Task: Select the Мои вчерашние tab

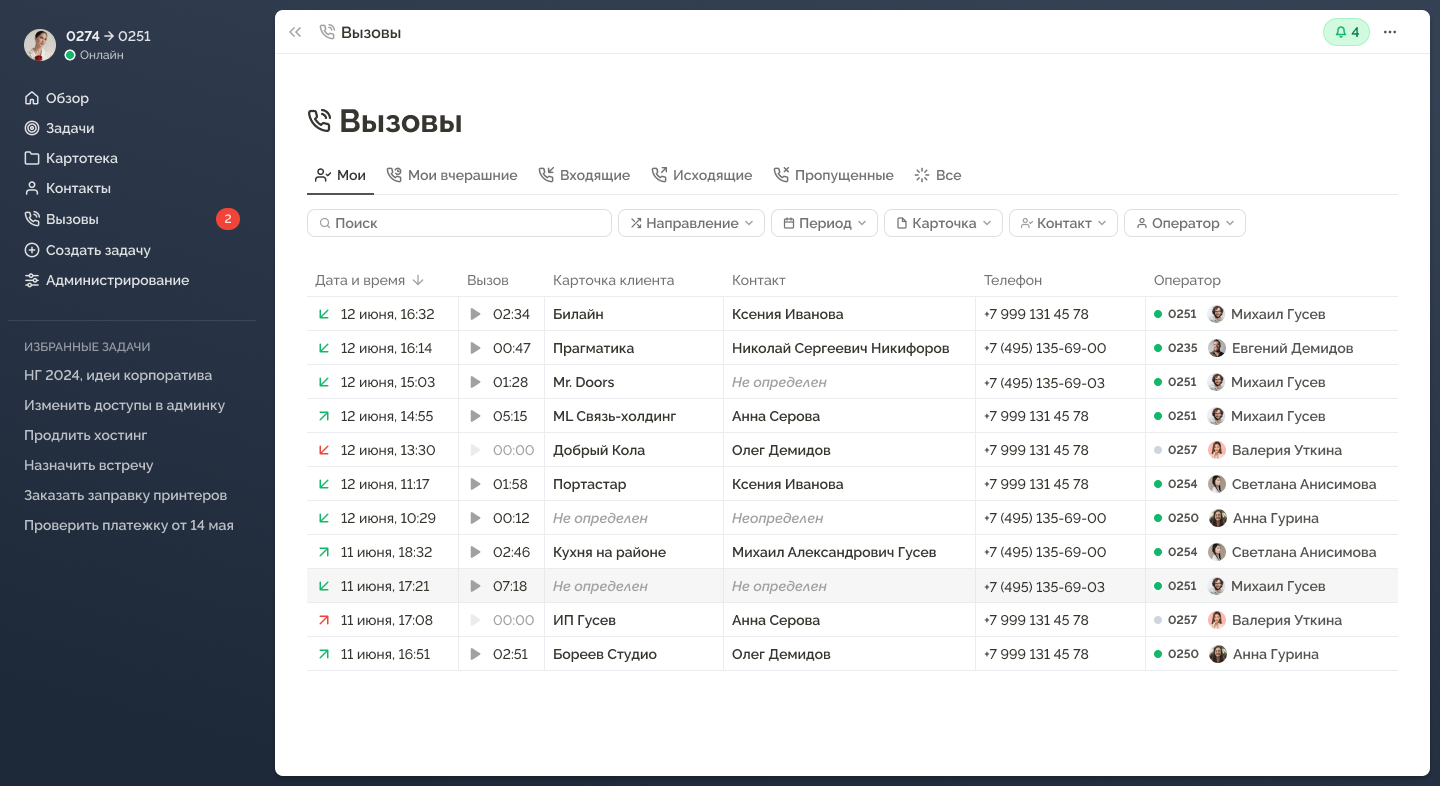Action: (452, 175)
